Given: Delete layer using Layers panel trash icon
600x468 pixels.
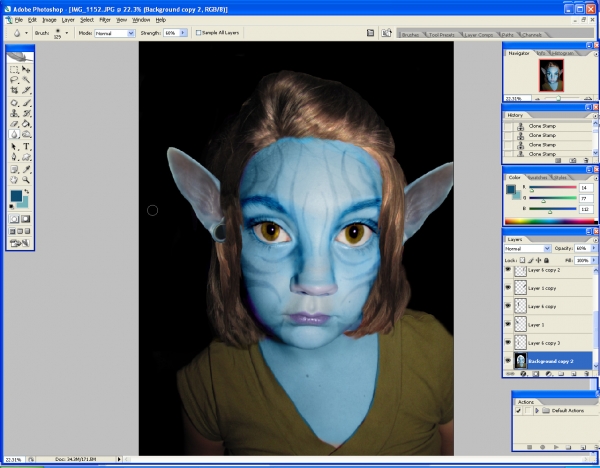Looking at the screenshot, I should 587,373.
